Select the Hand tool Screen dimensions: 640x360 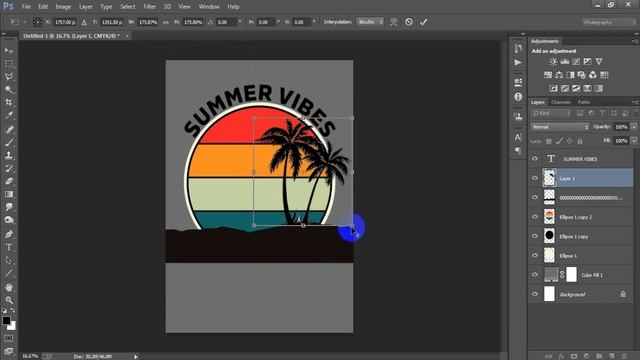click(x=9, y=287)
